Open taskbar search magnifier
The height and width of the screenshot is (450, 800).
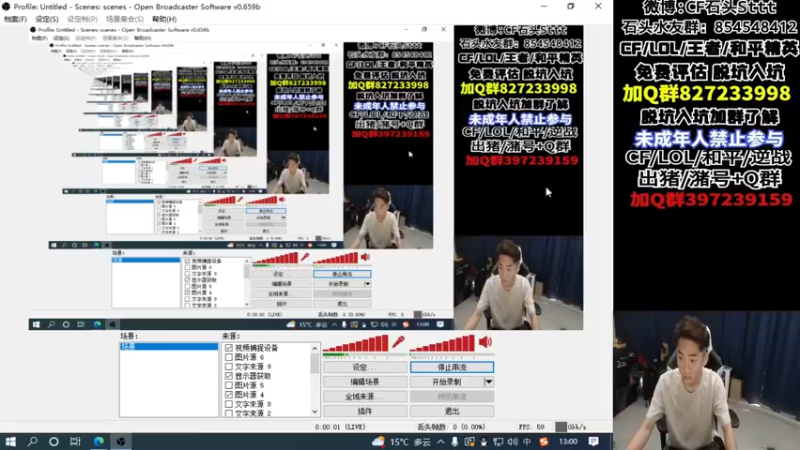(x=32, y=441)
